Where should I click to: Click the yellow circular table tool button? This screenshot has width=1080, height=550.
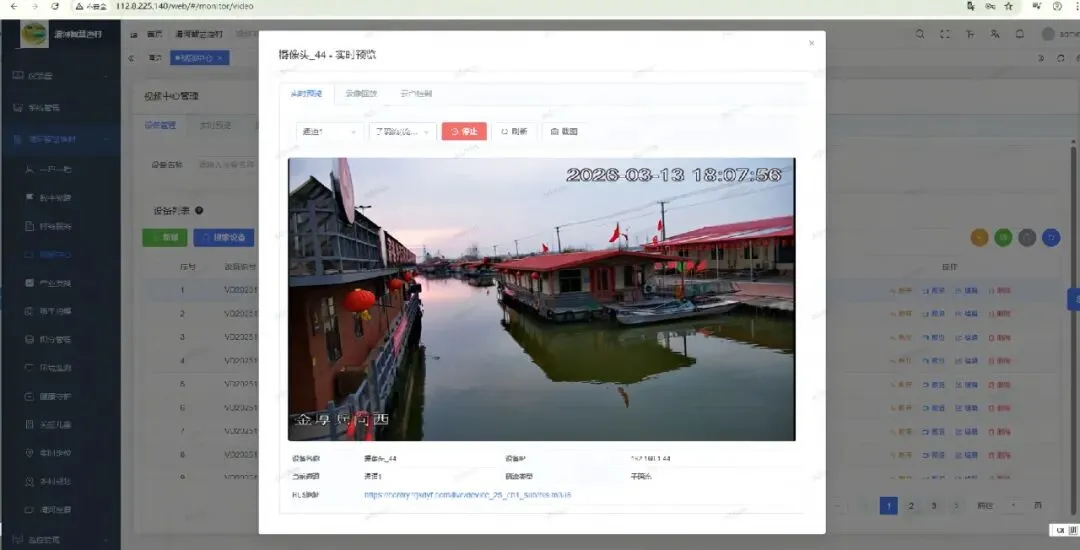[979, 238]
